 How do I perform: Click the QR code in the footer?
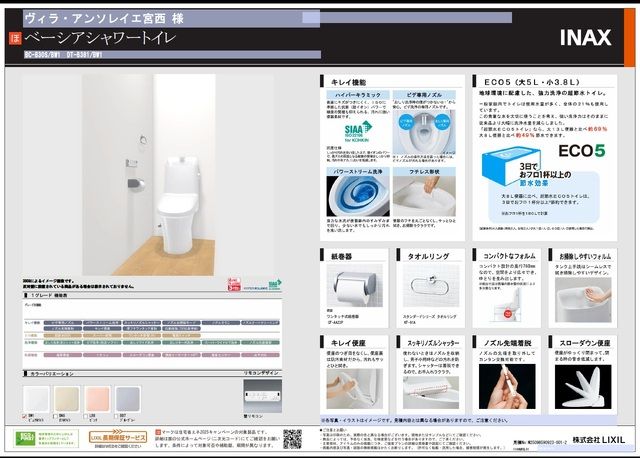point(293,439)
